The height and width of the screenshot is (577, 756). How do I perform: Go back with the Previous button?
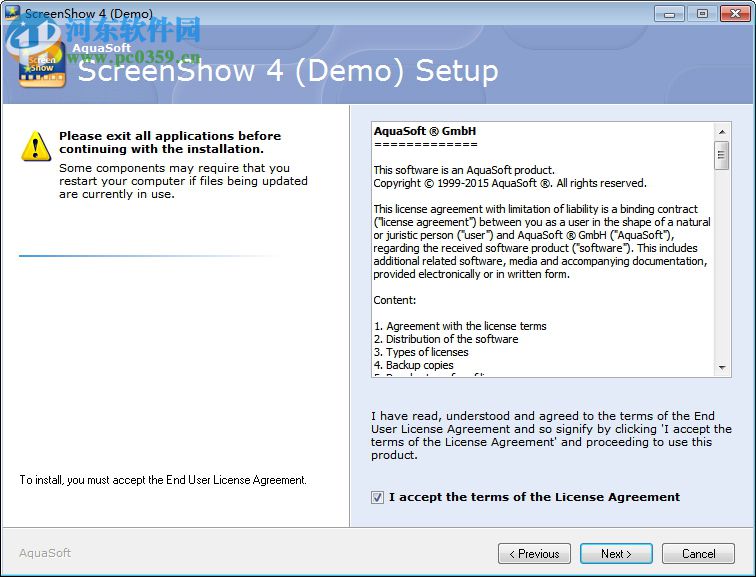pyautogui.click(x=534, y=553)
